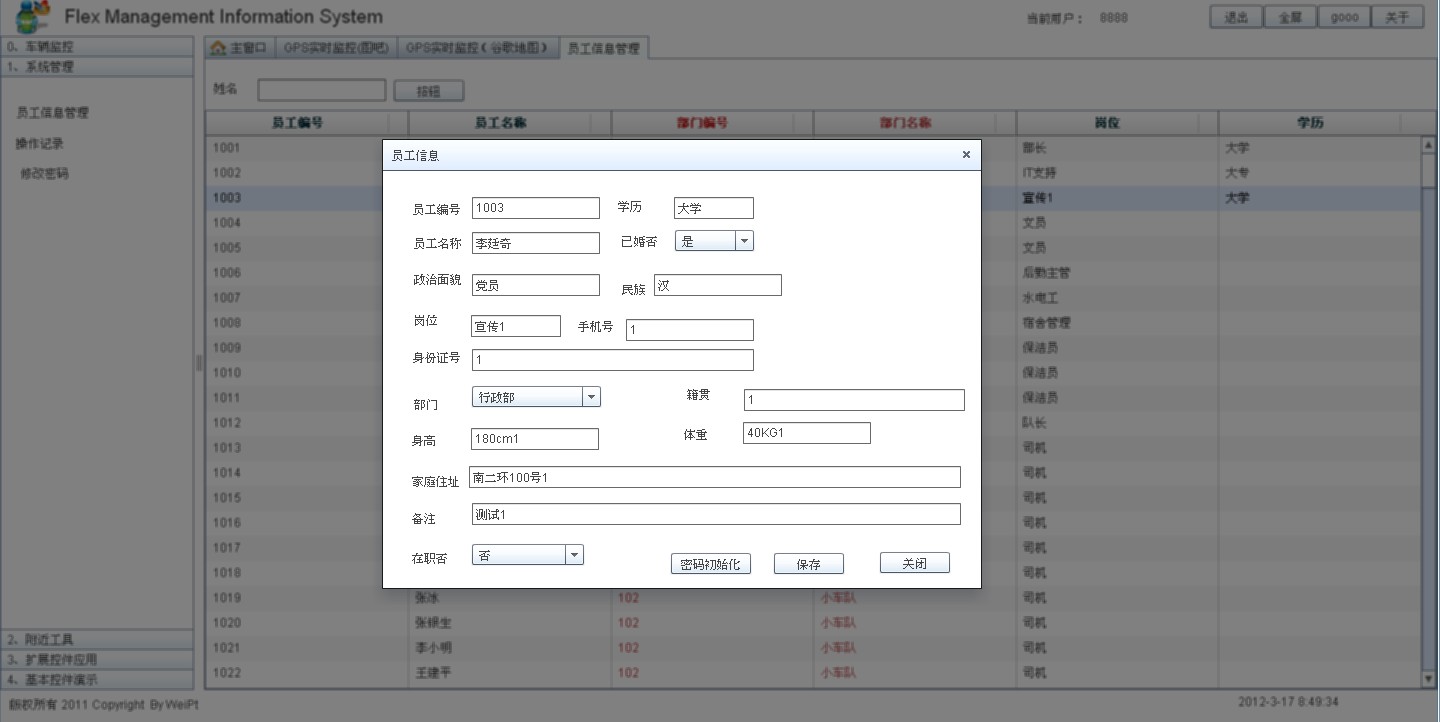The width and height of the screenshot is (1440, 722).
Task: Click the scroll down arrow of the table
Action: point(1428,679)
